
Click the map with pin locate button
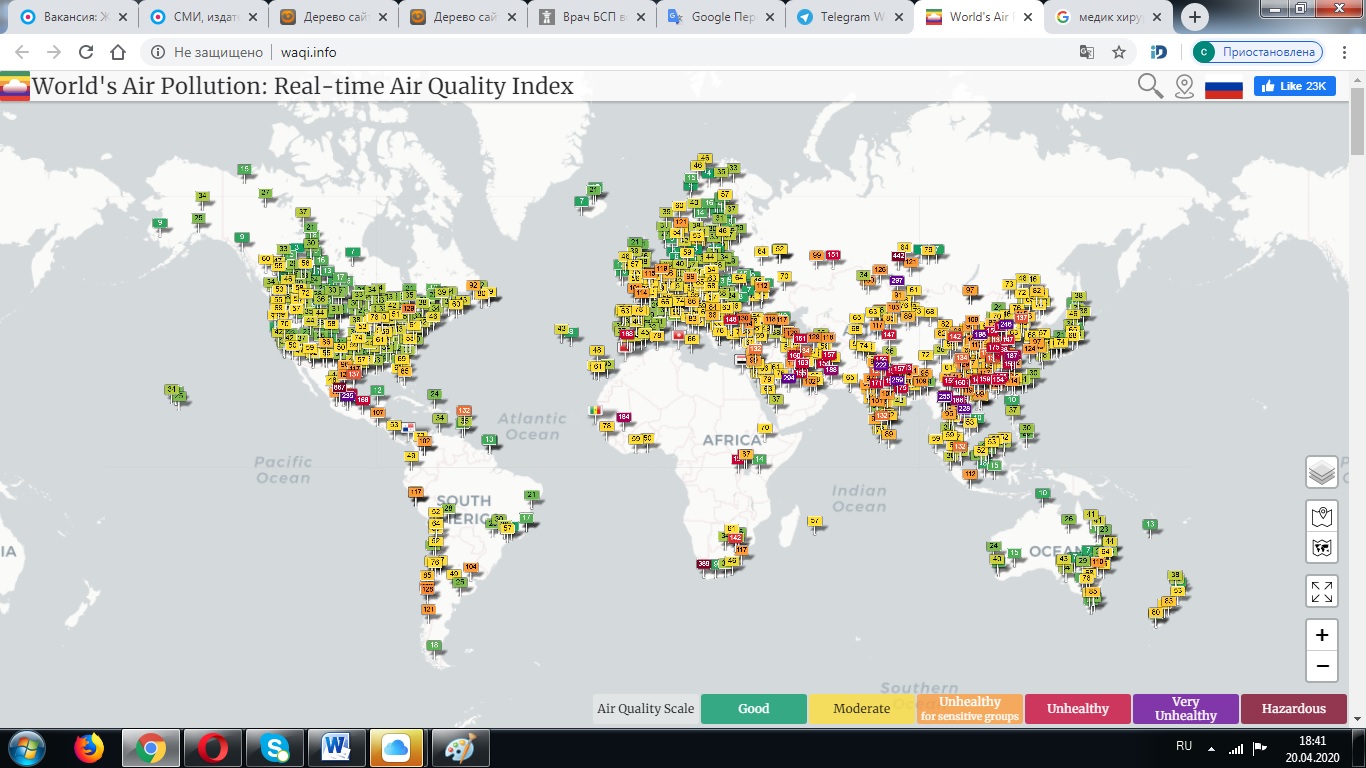point(1321,517)
